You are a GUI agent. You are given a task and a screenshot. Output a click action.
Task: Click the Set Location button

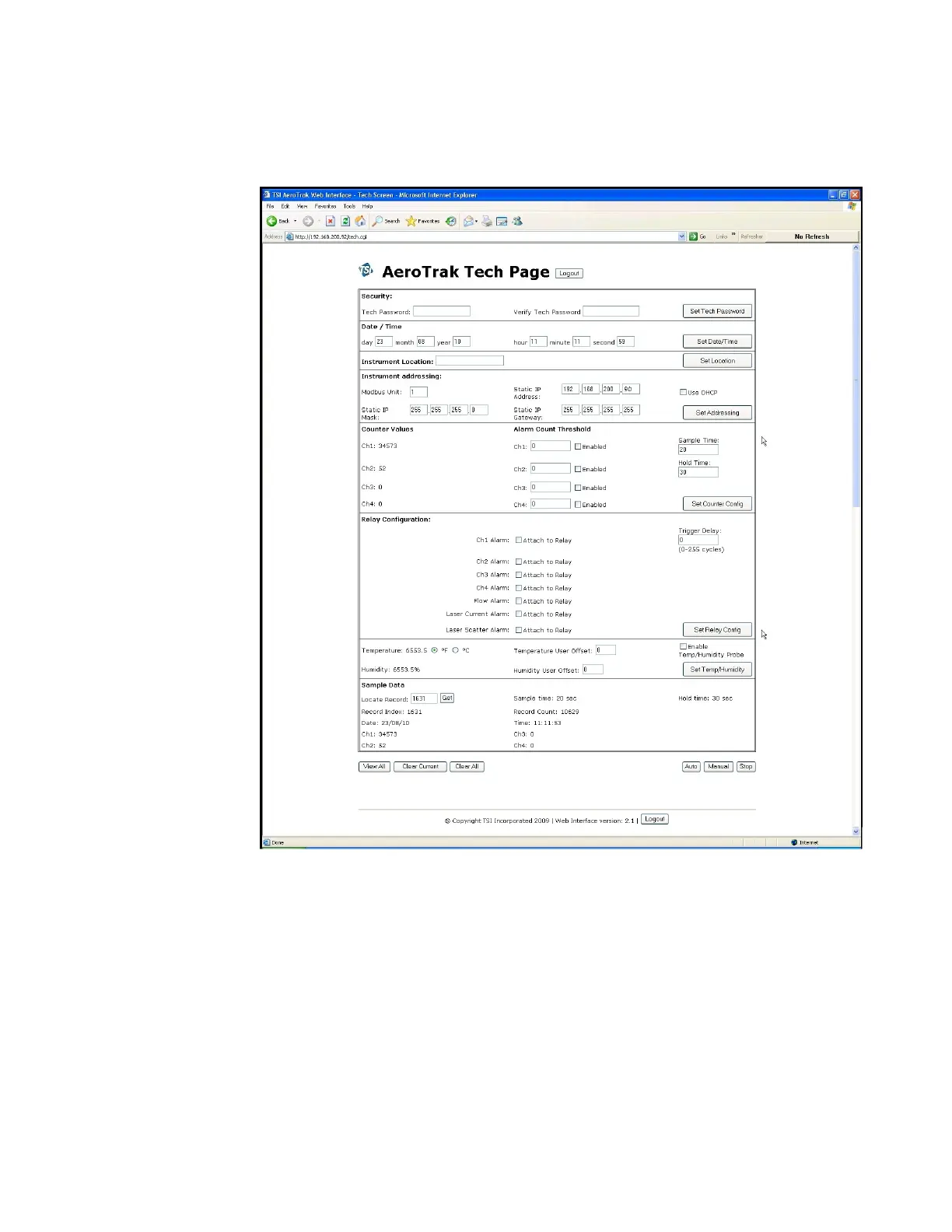717,361
